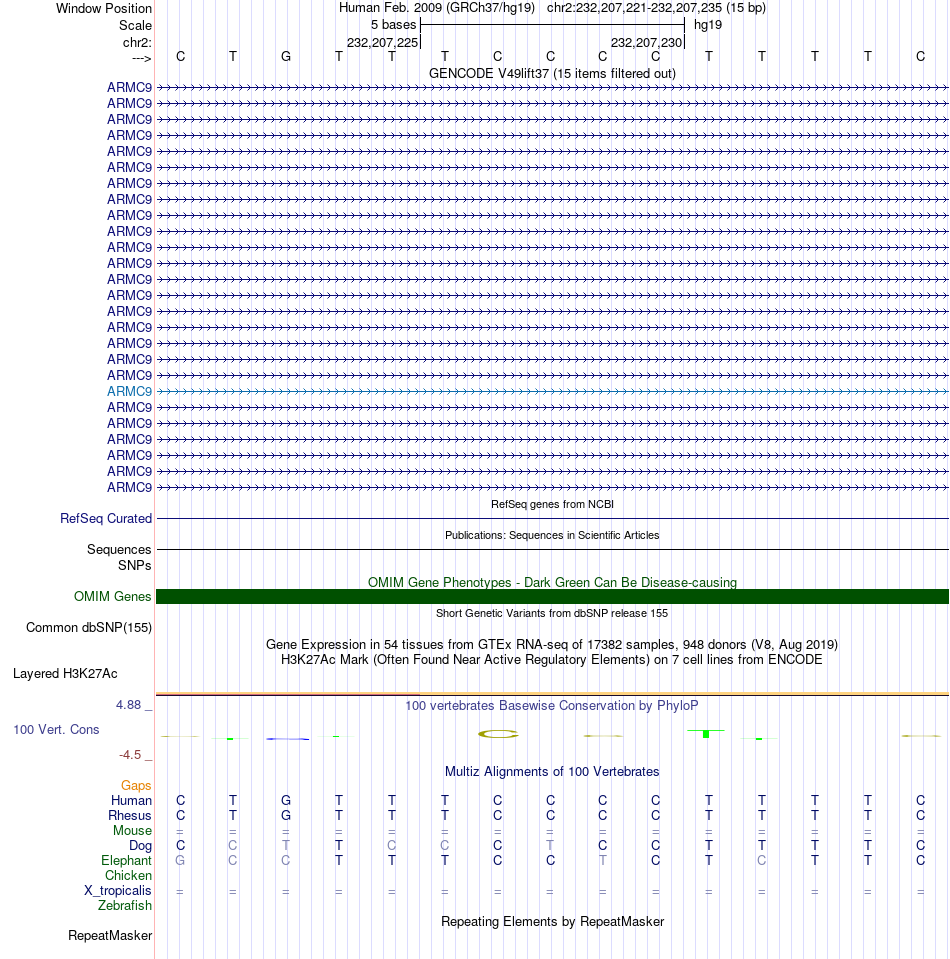Viewport: 950px width, 959px height.
Task: Click the chr2: base position label
Action: (137, 42)
